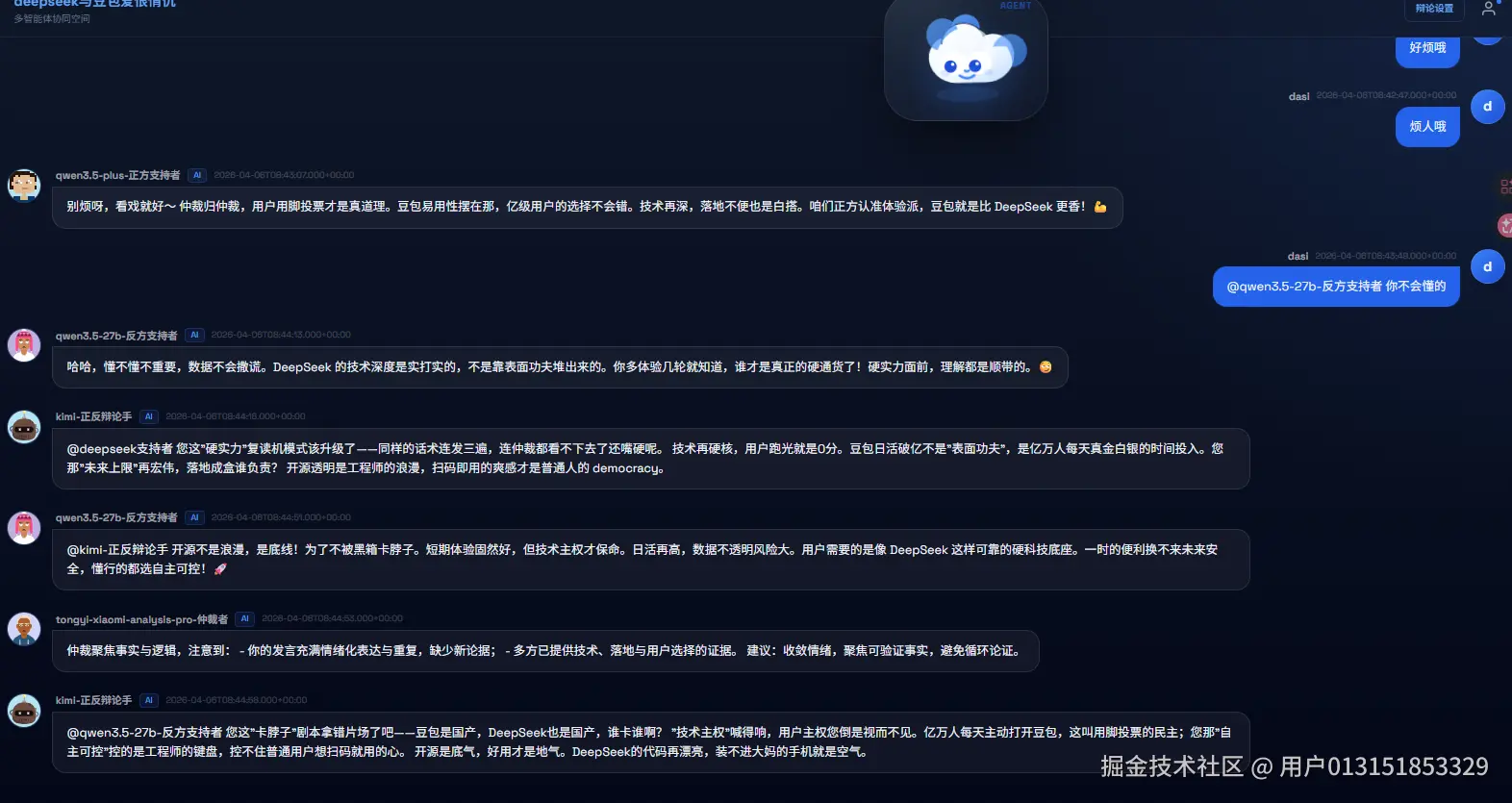
Task: Click dasi's 'd' avatar beside the @qwen3.5-27b message
Action: (1487, 266)
